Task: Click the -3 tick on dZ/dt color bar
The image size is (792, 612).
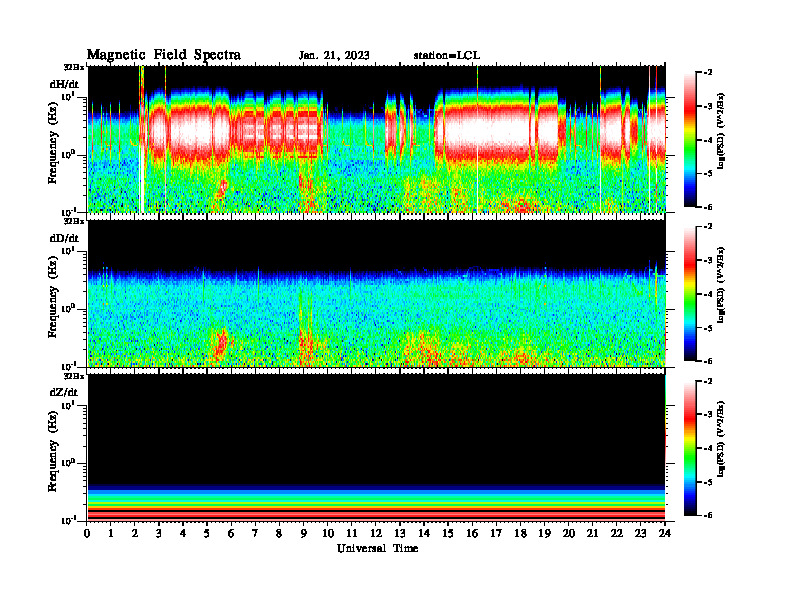Action: point(708,414)
